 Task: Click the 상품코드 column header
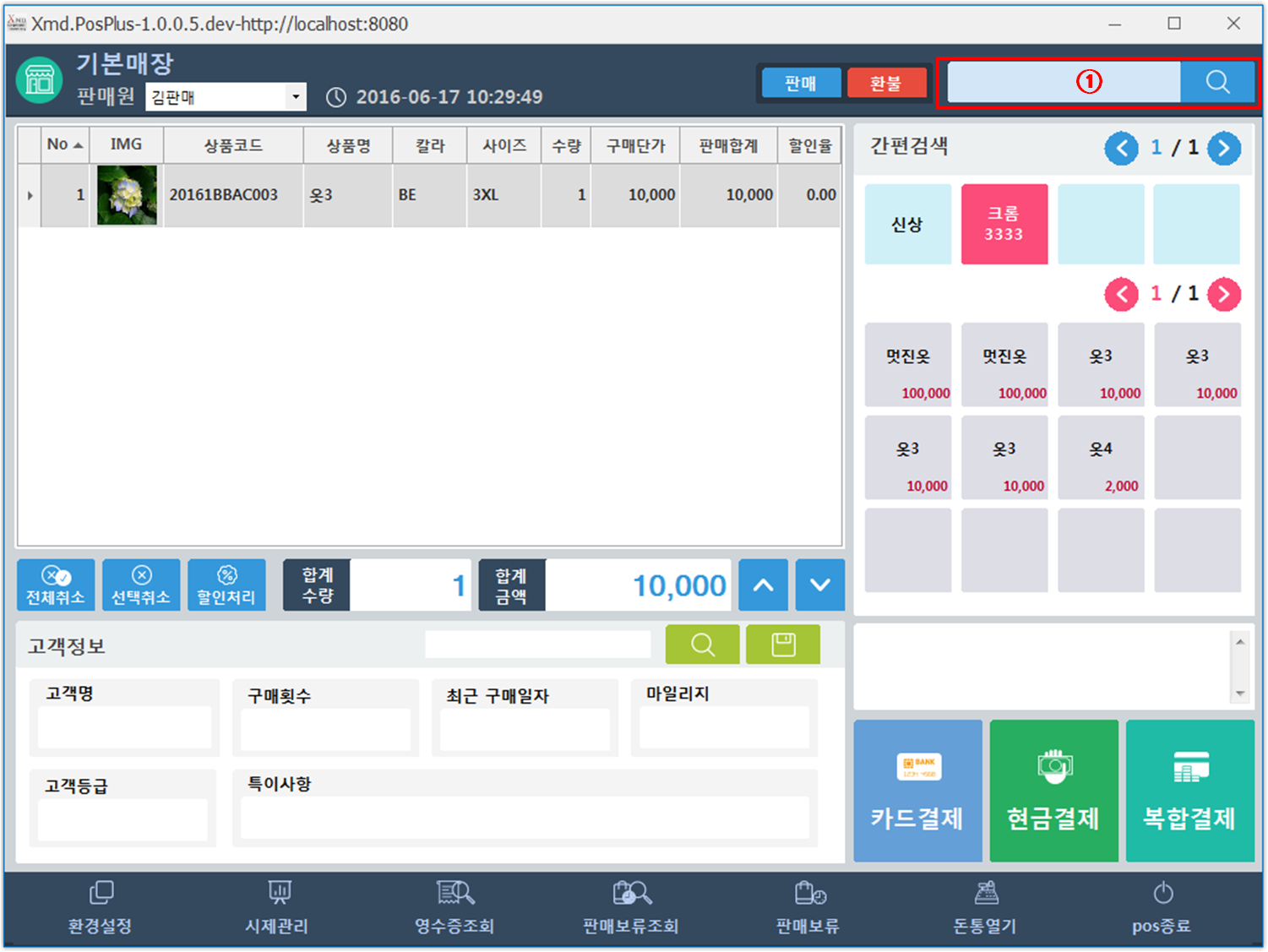pos(233,145)
